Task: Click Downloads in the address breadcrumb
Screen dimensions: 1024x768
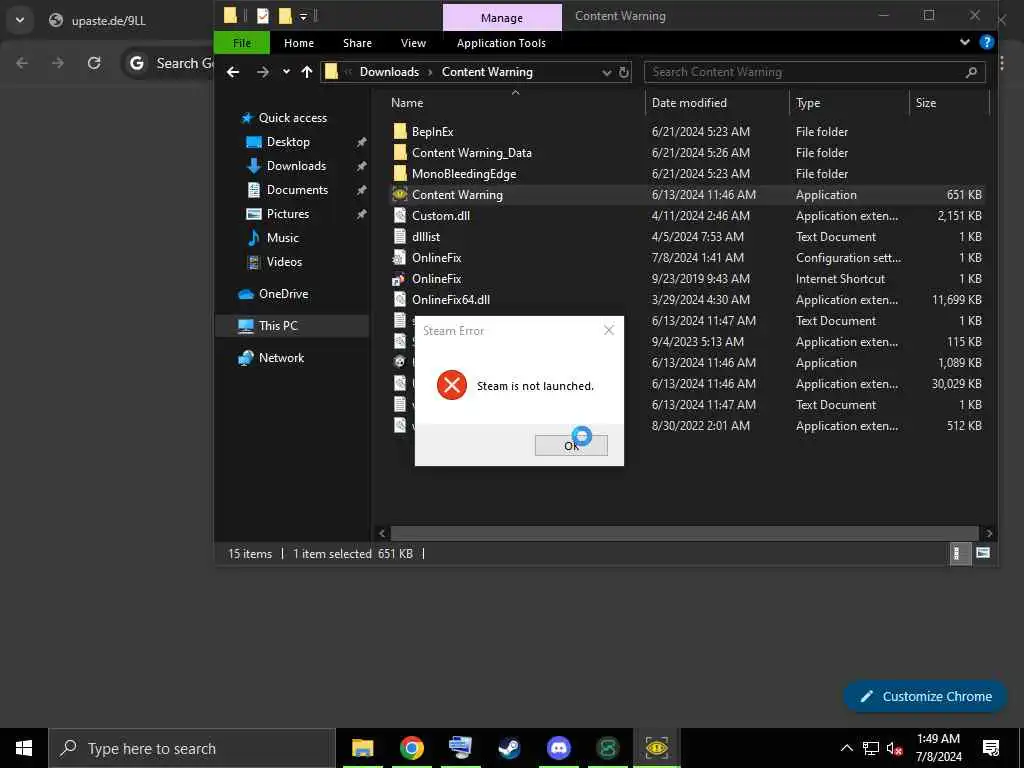Action: [389, 72]
